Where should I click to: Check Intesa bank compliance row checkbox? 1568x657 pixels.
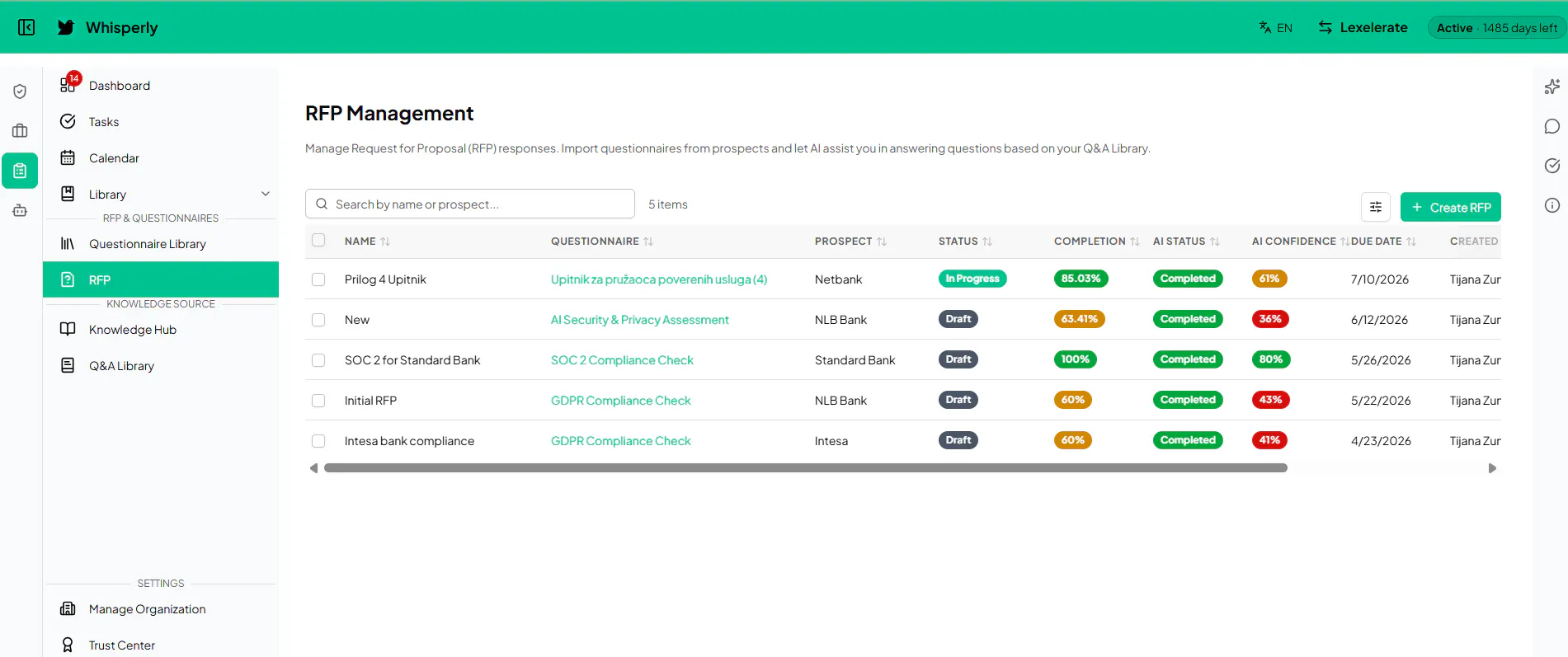click(x=318, y=441)
